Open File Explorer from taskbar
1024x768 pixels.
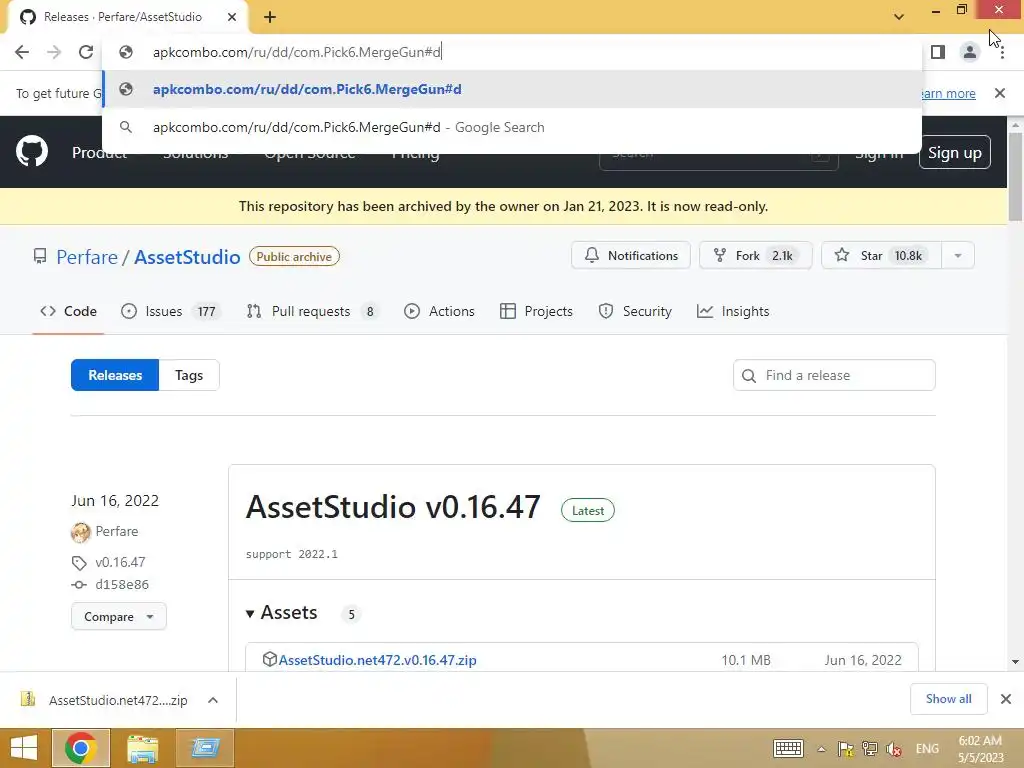[x=142, y=748]
